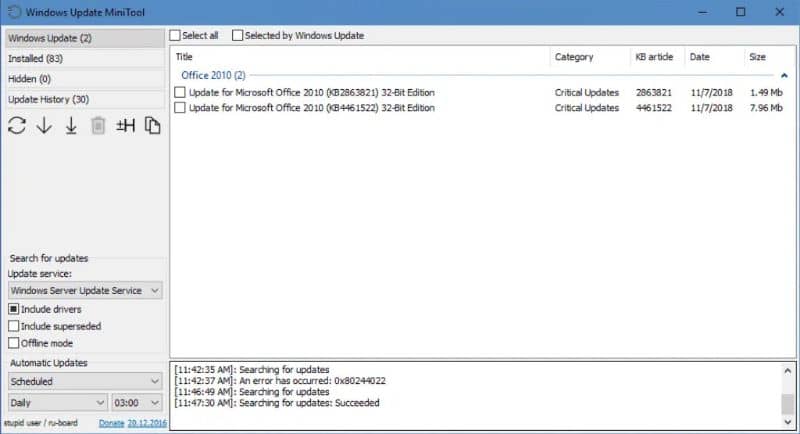
Task: Sort by the Category column header
Action: pos(590,57)
